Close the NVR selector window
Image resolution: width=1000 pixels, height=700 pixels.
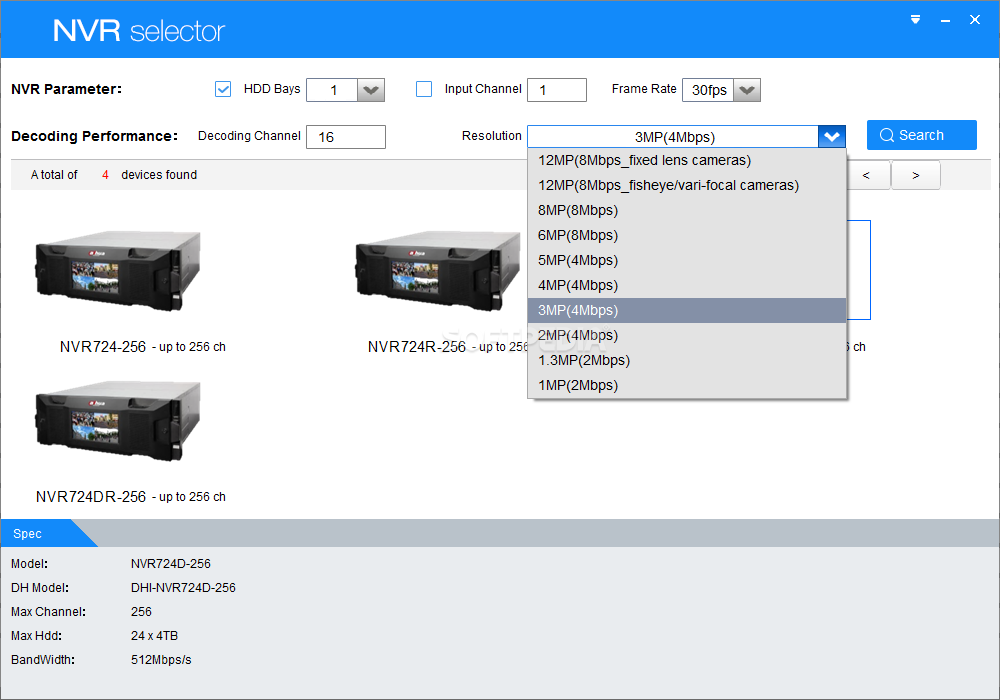coord(974,20)
